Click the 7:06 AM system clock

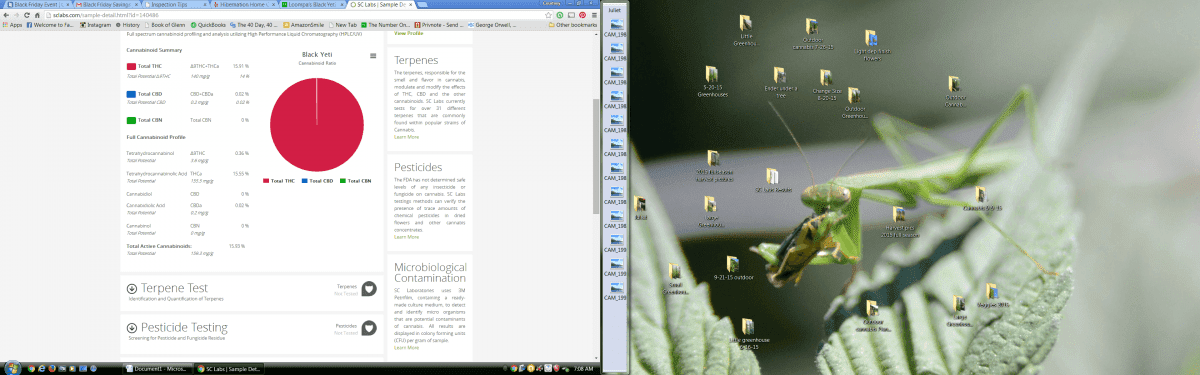click(x=583, y=369)
